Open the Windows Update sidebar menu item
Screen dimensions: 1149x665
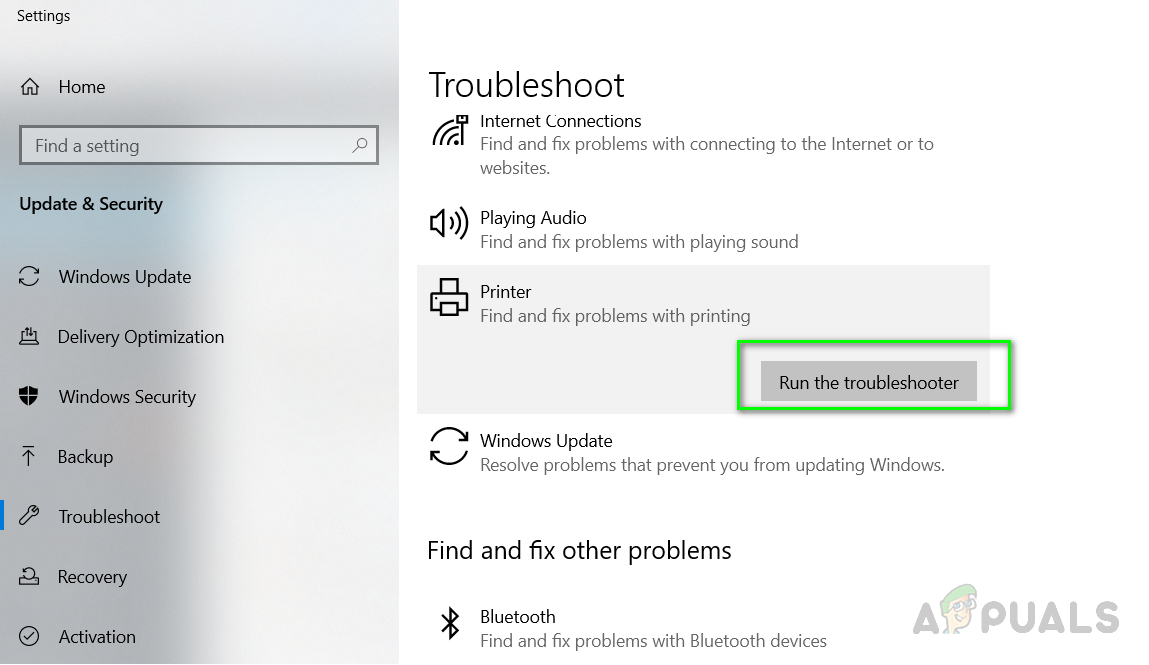(x=124, y=277)
